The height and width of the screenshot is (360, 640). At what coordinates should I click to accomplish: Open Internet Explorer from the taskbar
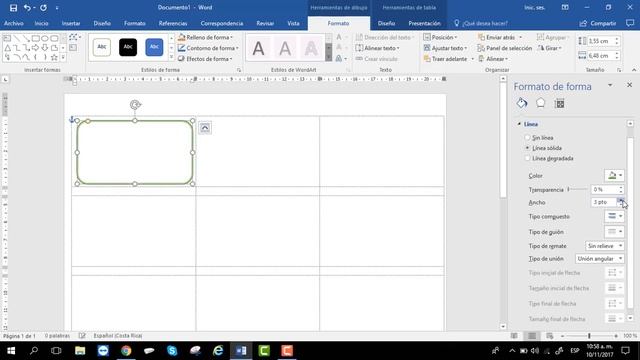(218, 351)
